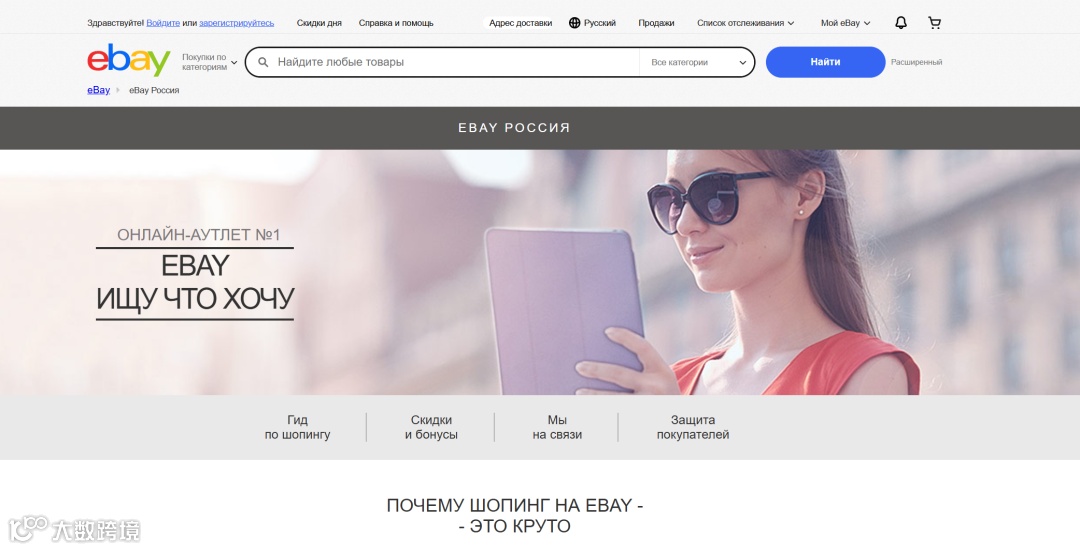Click the eBay breadcrumb link

click(x=98, y=90)
